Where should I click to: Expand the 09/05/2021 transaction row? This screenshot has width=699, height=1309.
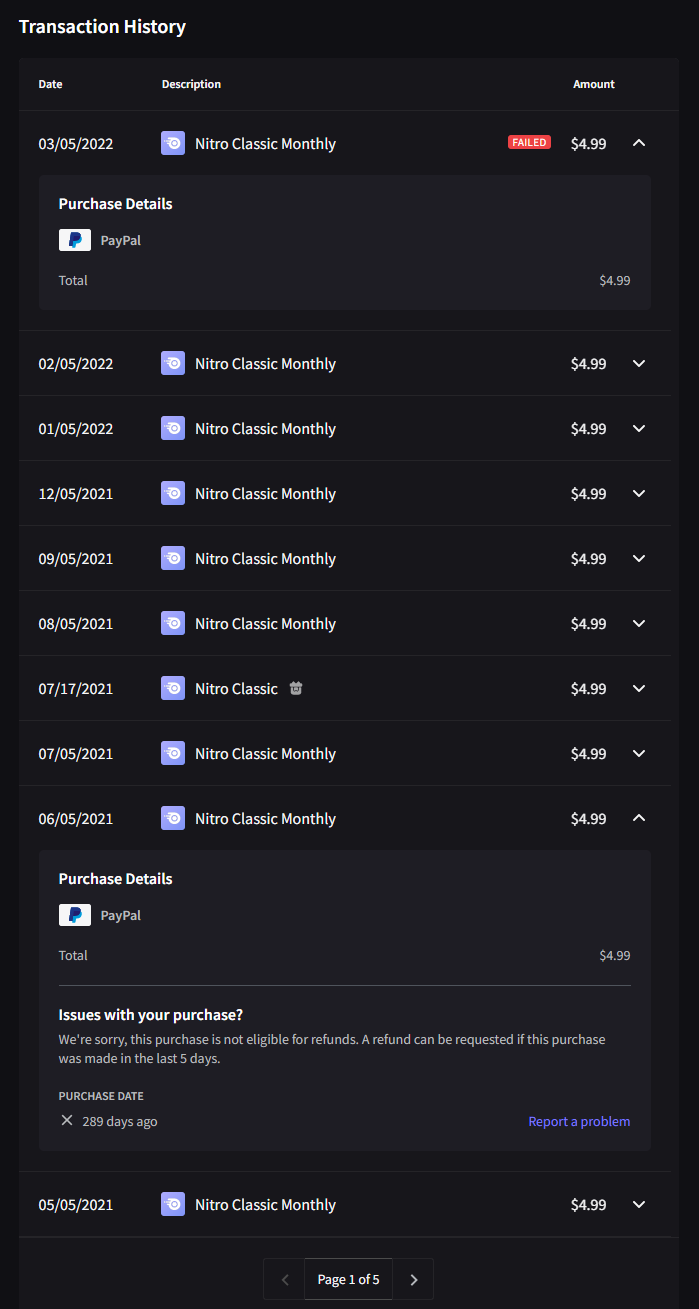coord(638,558)
